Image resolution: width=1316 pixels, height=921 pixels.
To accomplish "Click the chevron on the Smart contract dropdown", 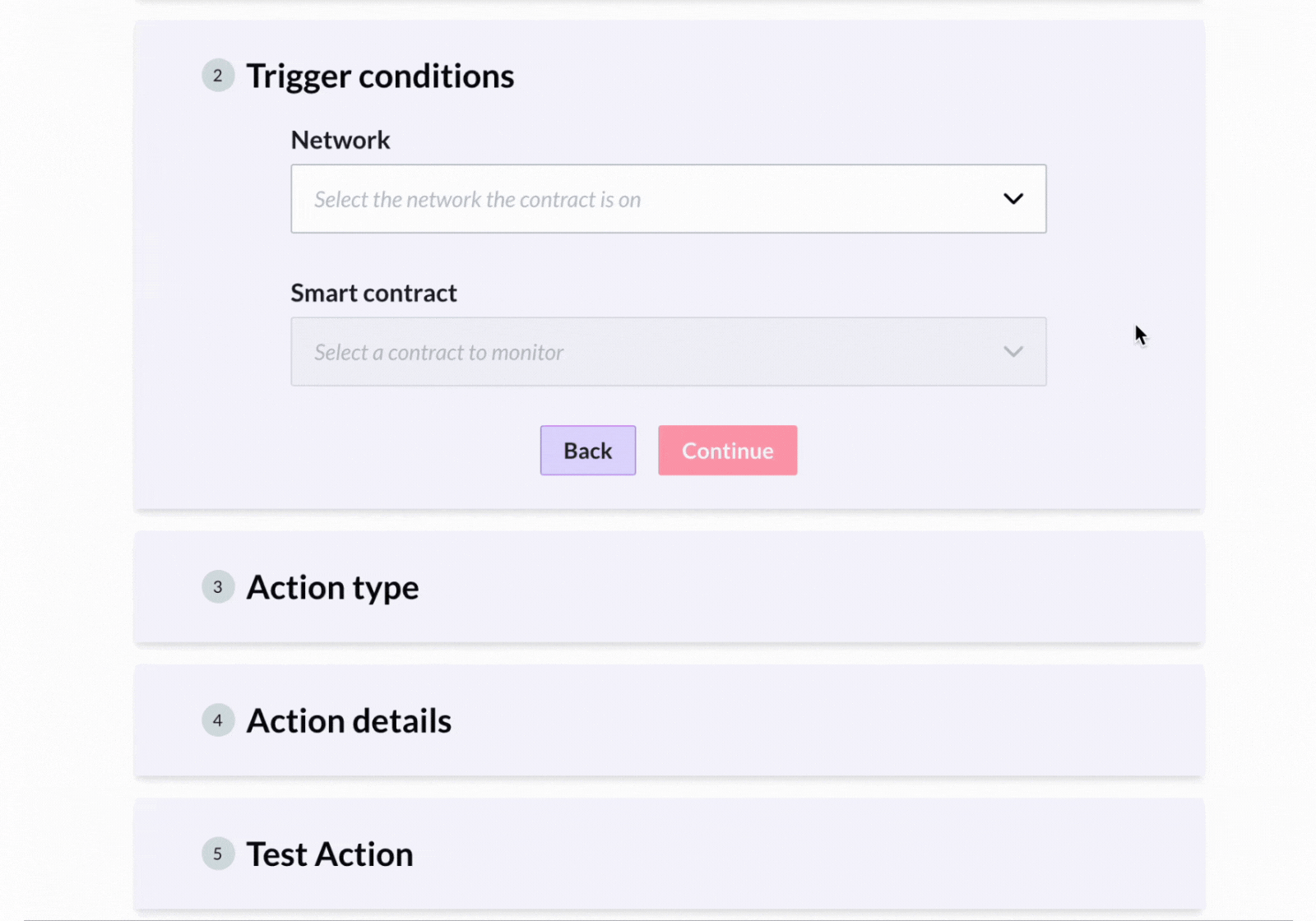I will click(1013, 352).
